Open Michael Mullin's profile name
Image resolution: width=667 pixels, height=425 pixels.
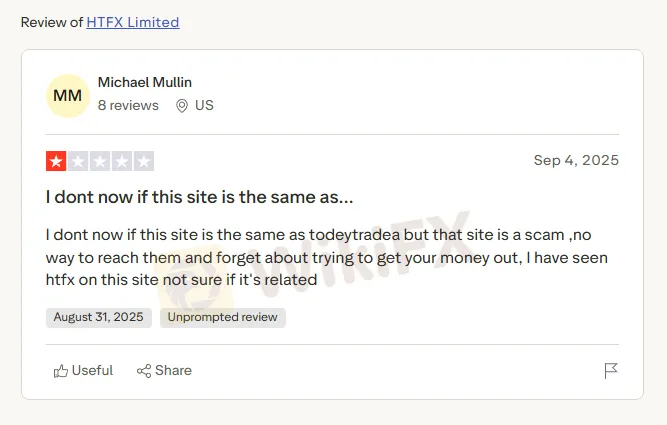click(x=145, y=82)
